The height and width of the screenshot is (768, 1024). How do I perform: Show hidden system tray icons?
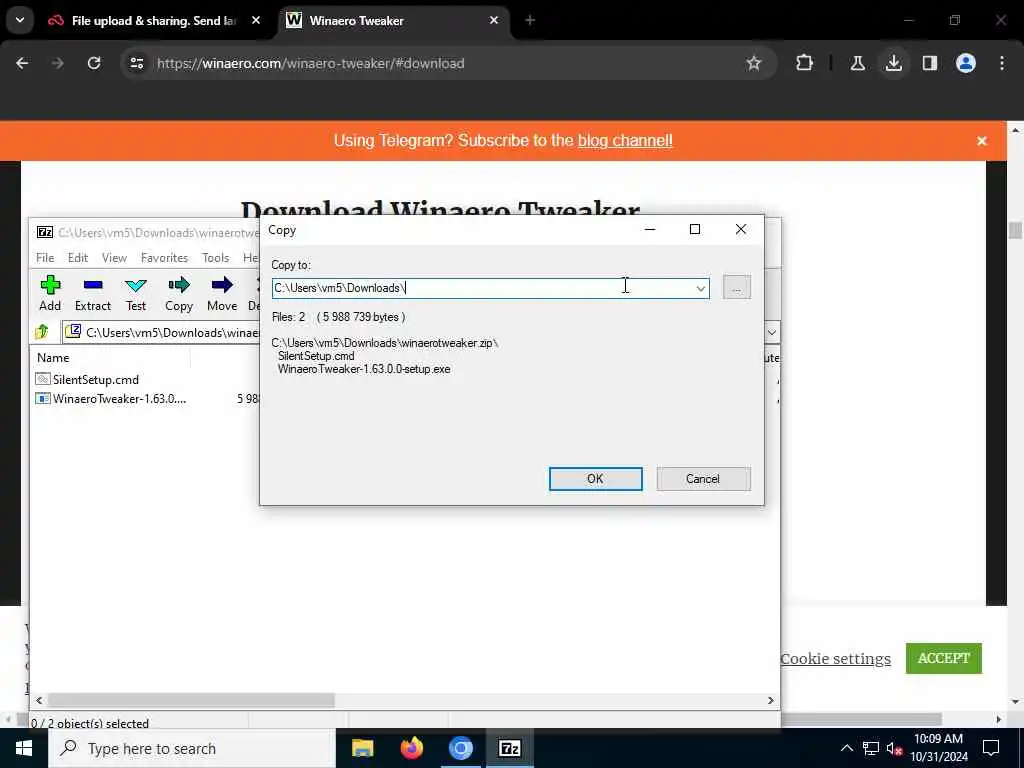pyautogui.click(x=846, y=748)
